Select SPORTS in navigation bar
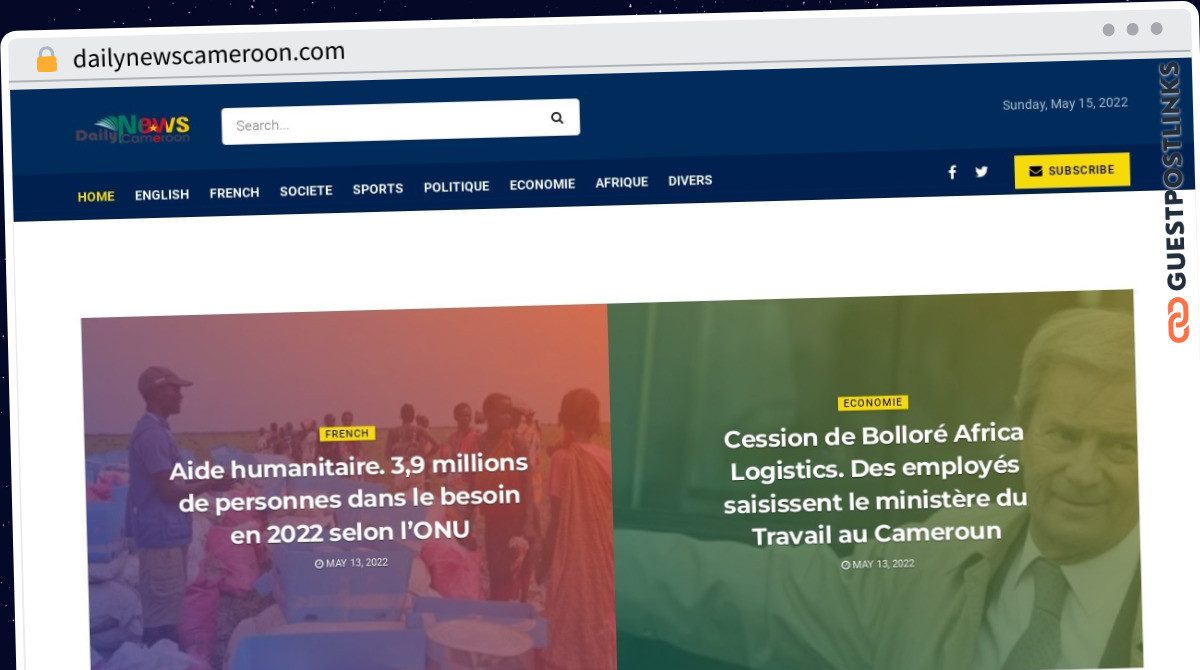Image resolution: width=1200 pixels, height=670 pixels. (x=378, y=189)
